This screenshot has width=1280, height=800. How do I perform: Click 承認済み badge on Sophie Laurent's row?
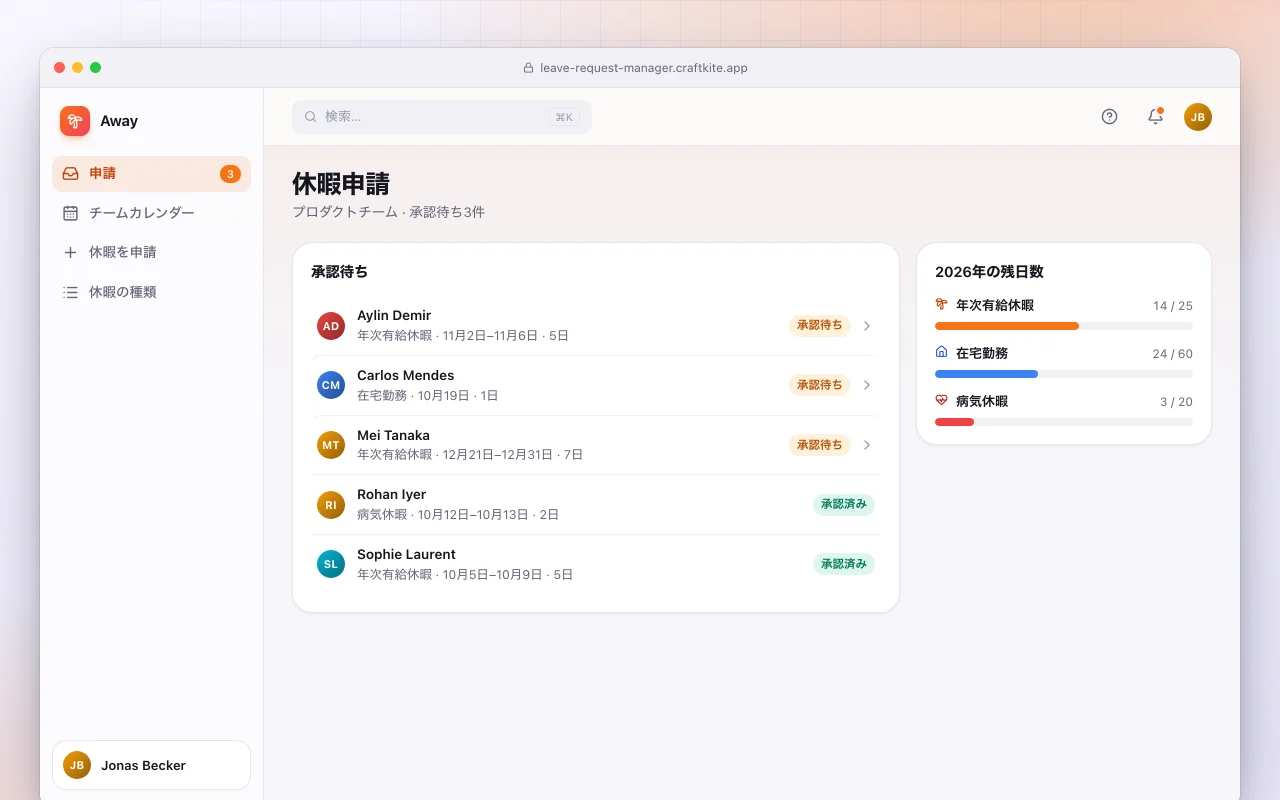click(x=844, y=564)
